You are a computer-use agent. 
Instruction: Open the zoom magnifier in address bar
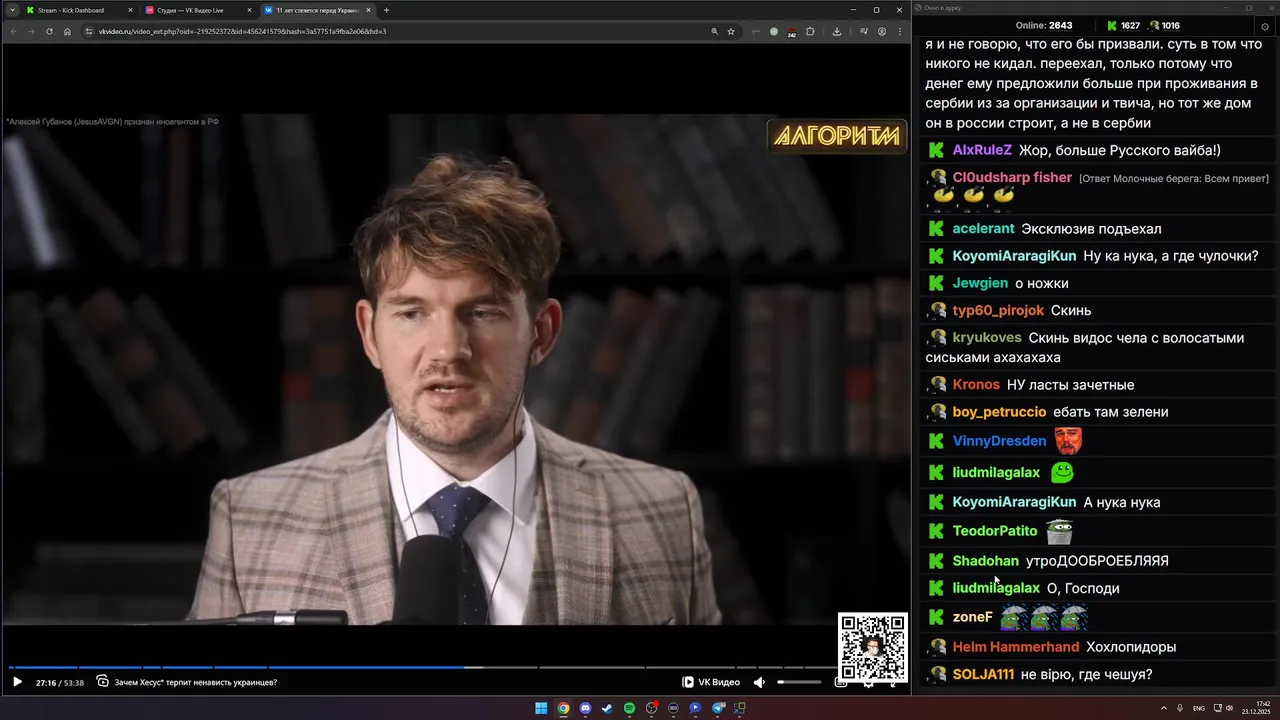coord(714,31)
